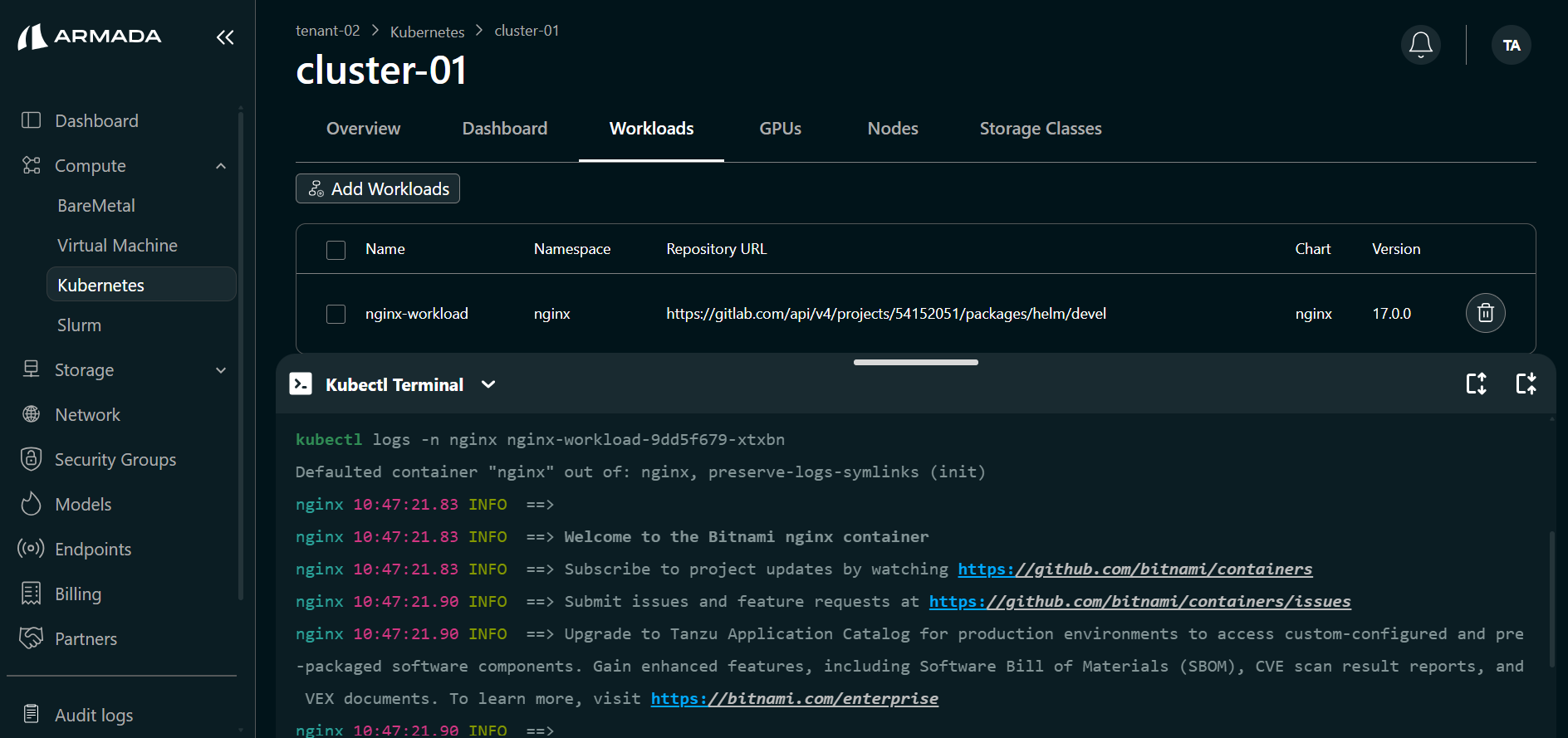Image resolution: width=1568 pixels, height=738 pixels.
Task: Click the Armada logo
Action: pos(90,37)
